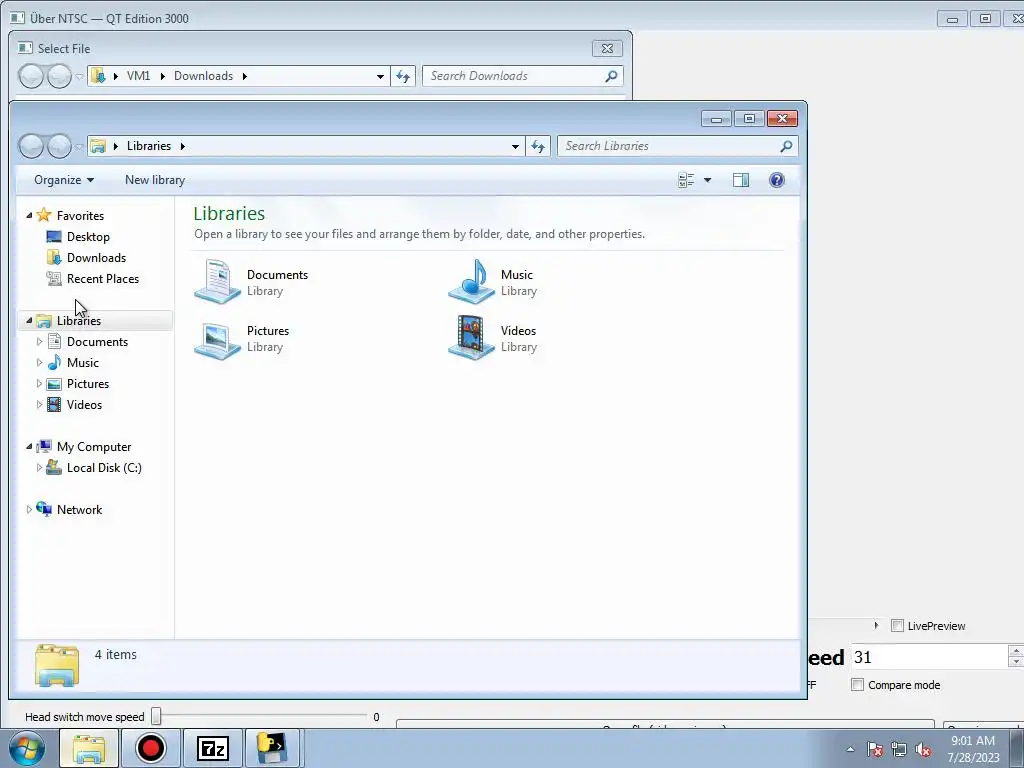The height and width of the screenshot is (768, 1024).
Task: Select Downloads in Favorites sidebar
Action: point(96,257)
